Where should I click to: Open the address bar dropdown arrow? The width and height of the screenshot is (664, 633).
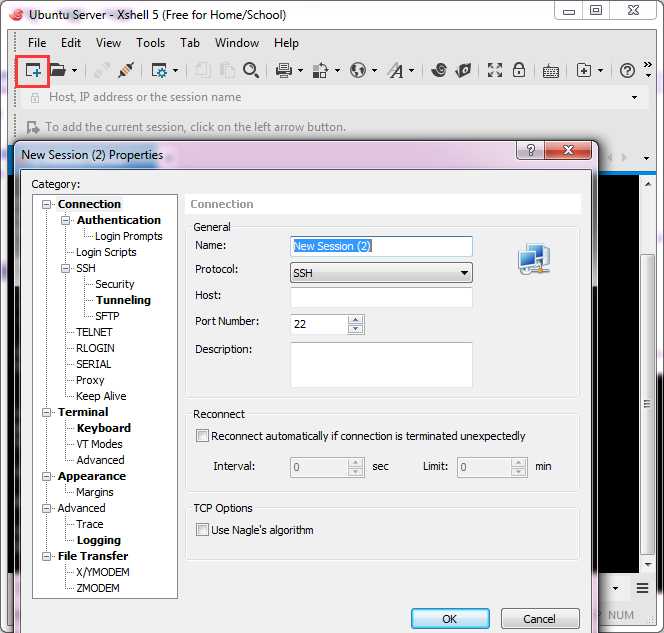click(634, 97)
